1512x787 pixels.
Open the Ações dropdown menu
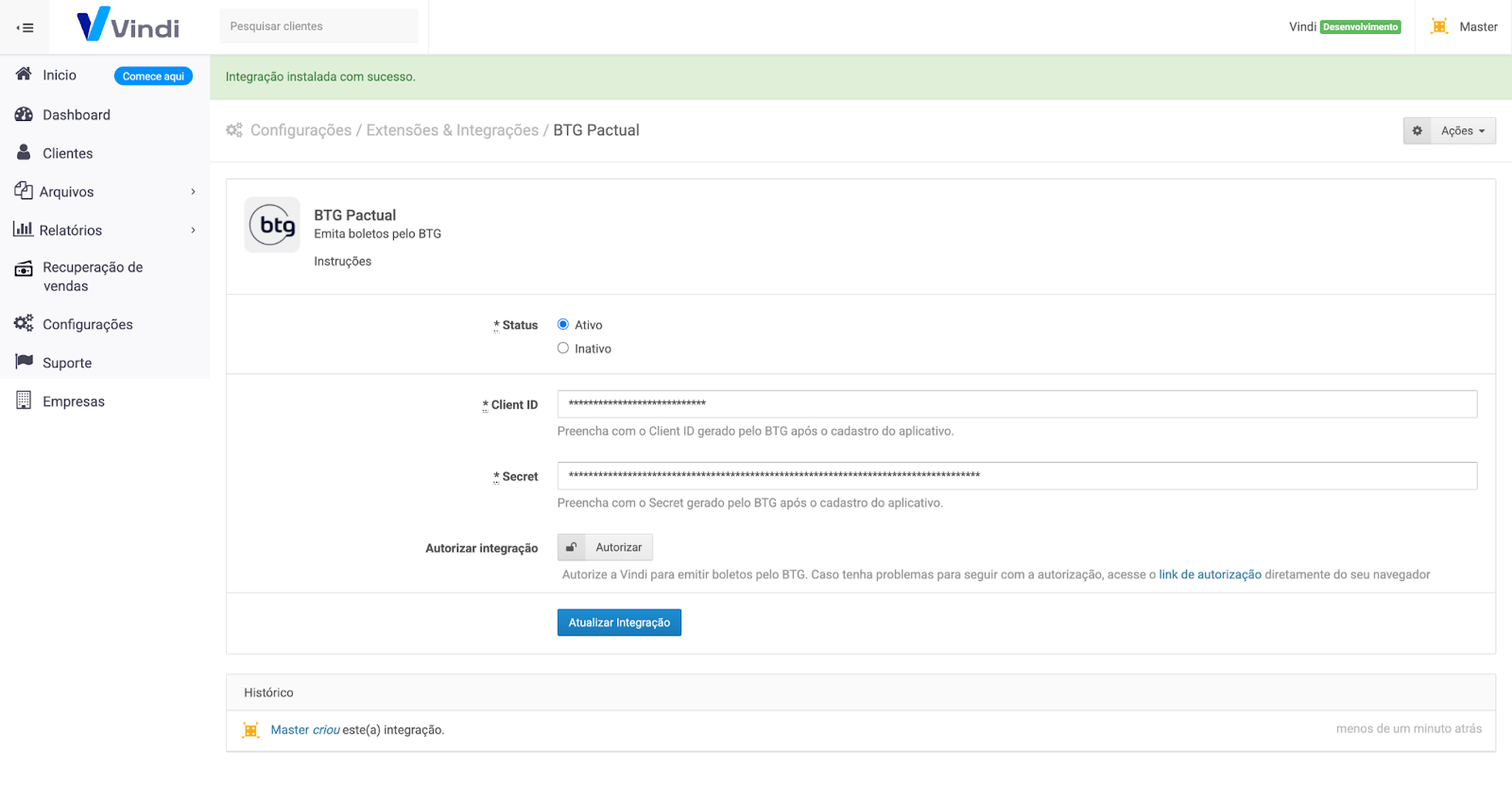[1462, 131]
